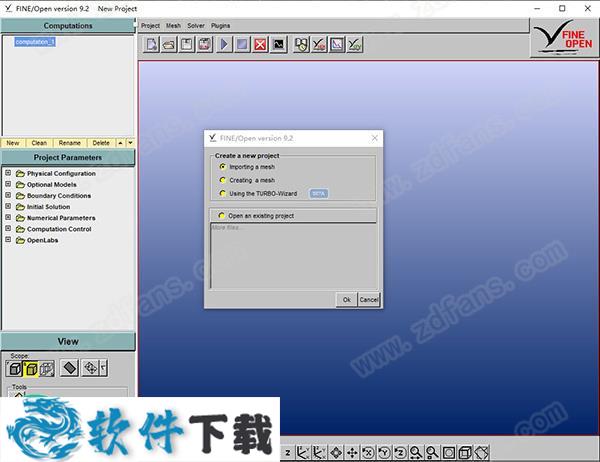The width and height of the screenshot is (600, 462).
Task: Click the yellow highlighted cube Scope icon
Action: (31, 369)
